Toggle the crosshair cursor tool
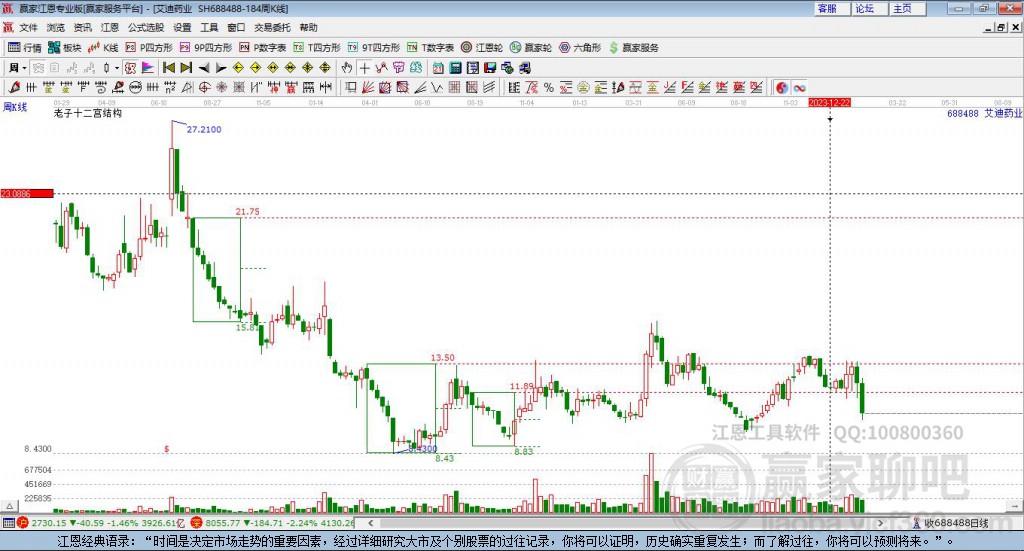The width and height of the screenshot is (1024, 551). coord(364,68)
